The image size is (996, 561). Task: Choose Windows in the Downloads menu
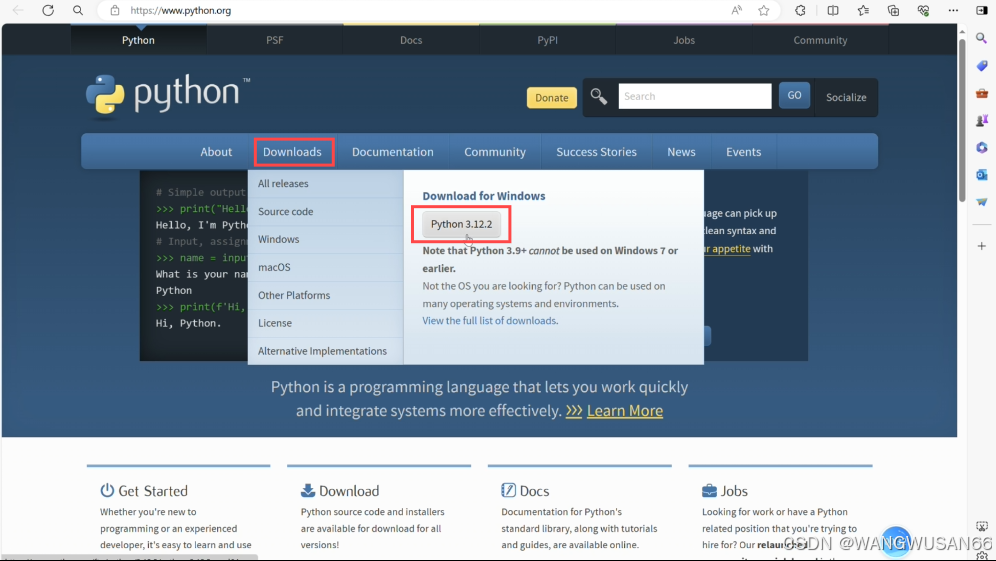325,240
